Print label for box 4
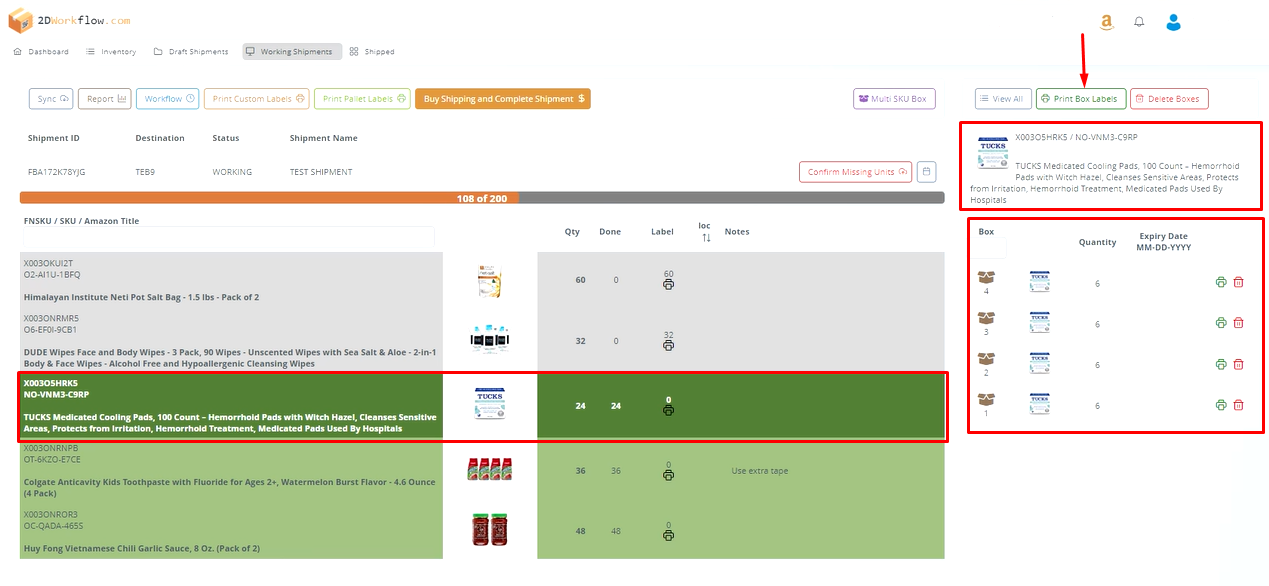The width and height of the screenshot is (1269, 586). click(x=1221, y=283)
